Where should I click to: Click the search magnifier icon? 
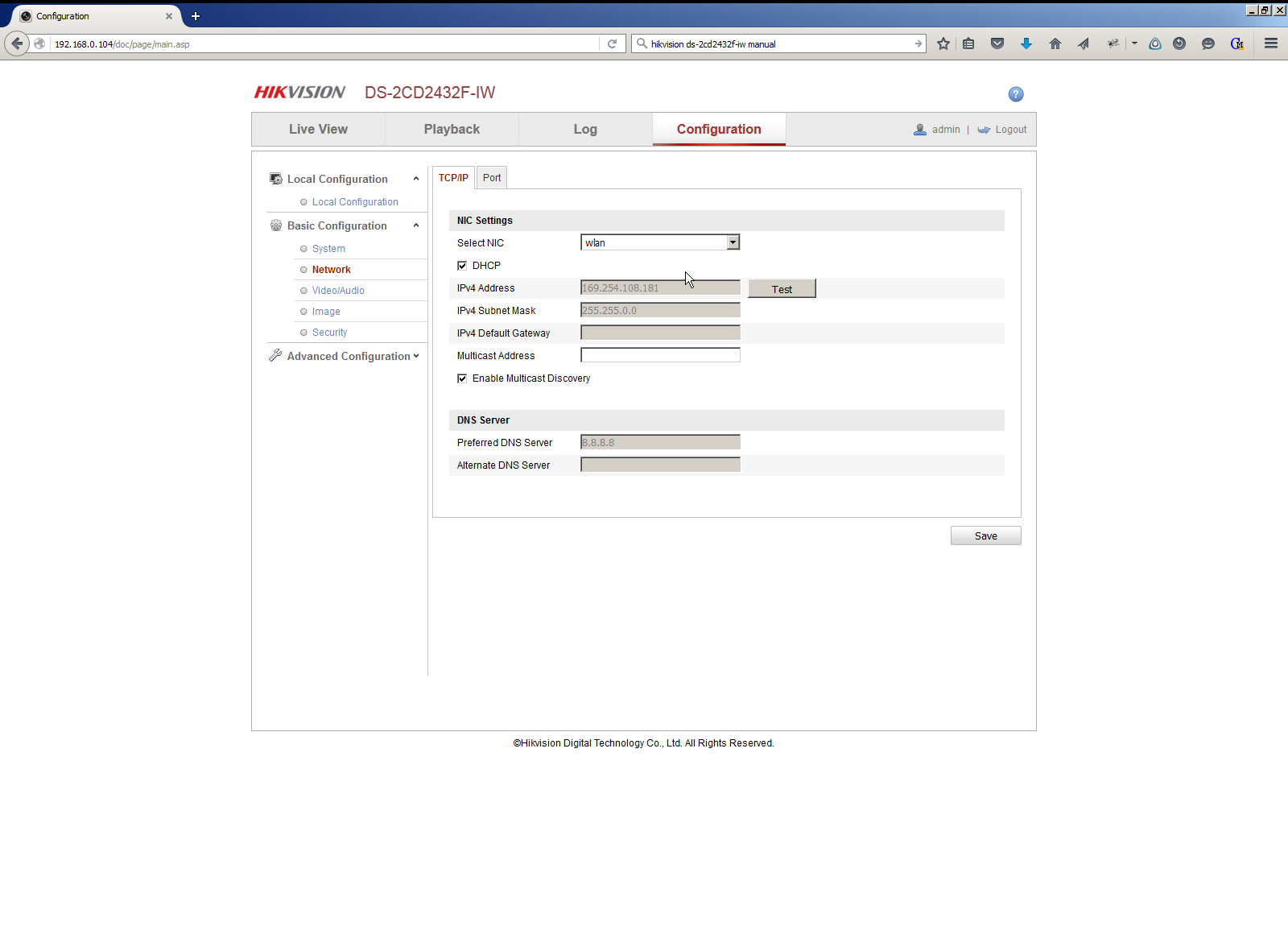pyautogui.click(x=642, y=43)
